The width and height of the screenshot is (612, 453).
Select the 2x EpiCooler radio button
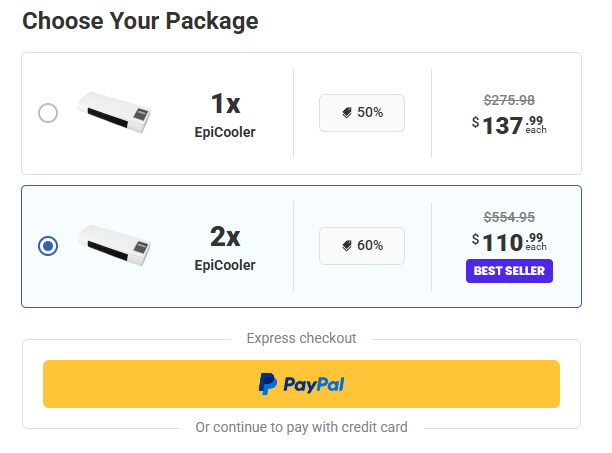click(48, 245)
